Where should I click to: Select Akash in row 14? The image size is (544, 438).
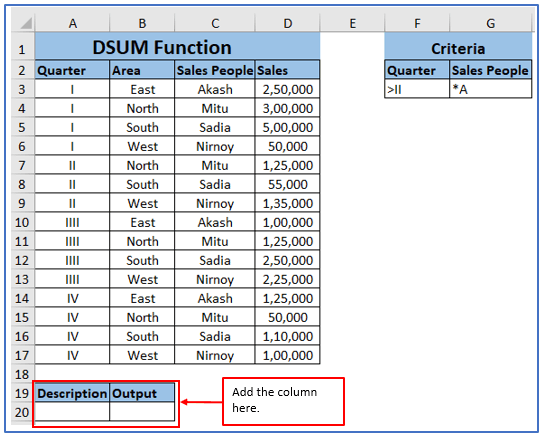[x=215, y=298]
